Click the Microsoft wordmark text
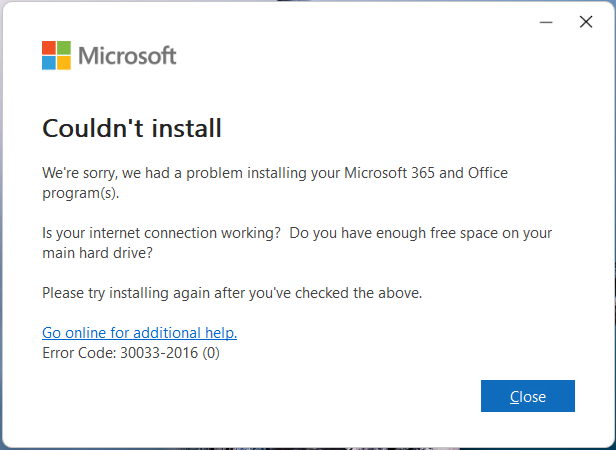The width and height of the screenshot is (616, 450). pyautogui.click(x=127, y=55)
